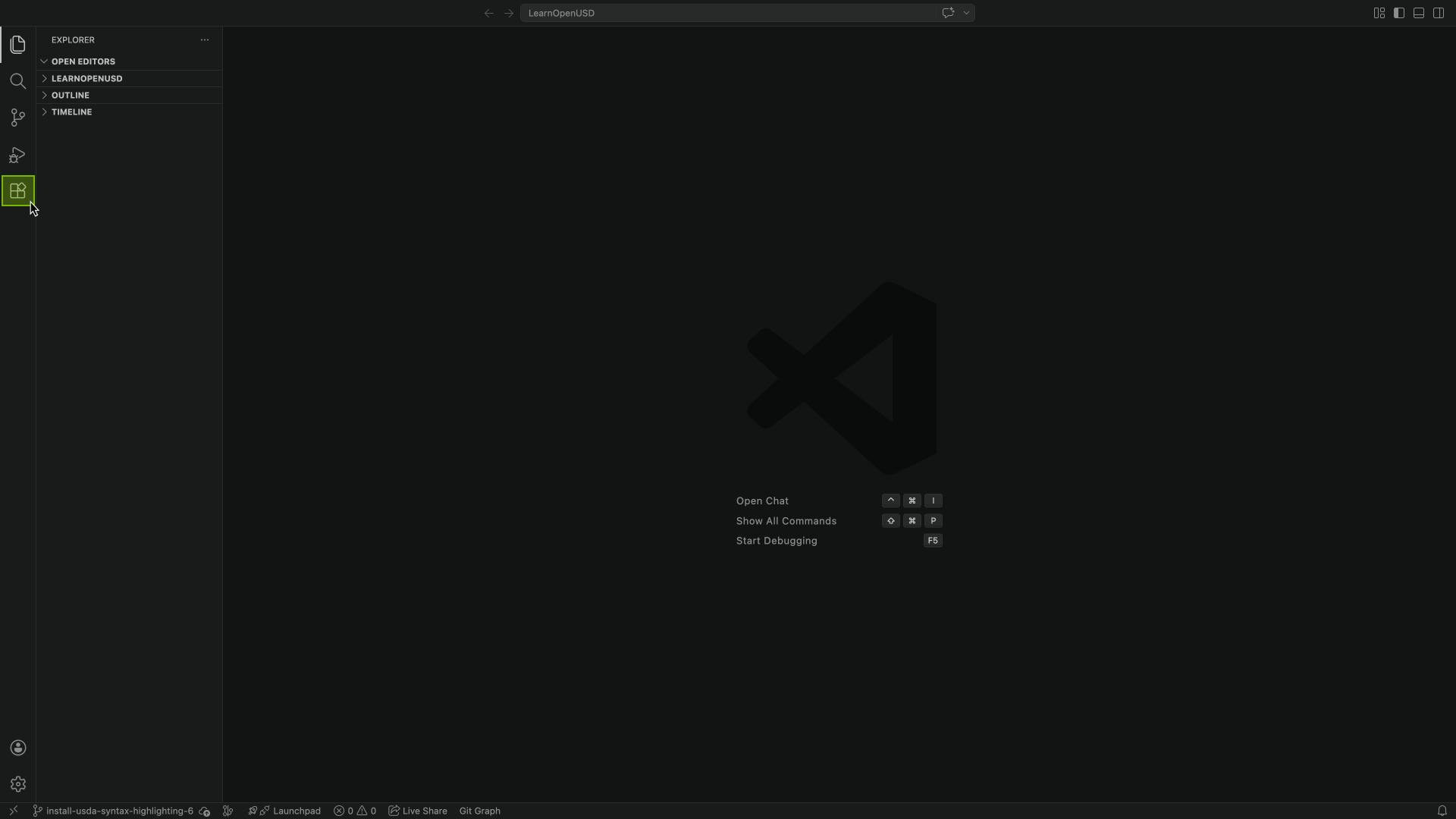Expand the Outline section
The width and height of the screenshot is (1456, 819).
(129, 95)
